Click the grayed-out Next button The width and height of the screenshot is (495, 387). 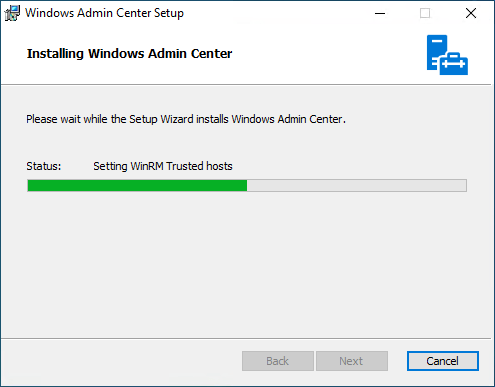pyautogui.click(x=352, y=361)
